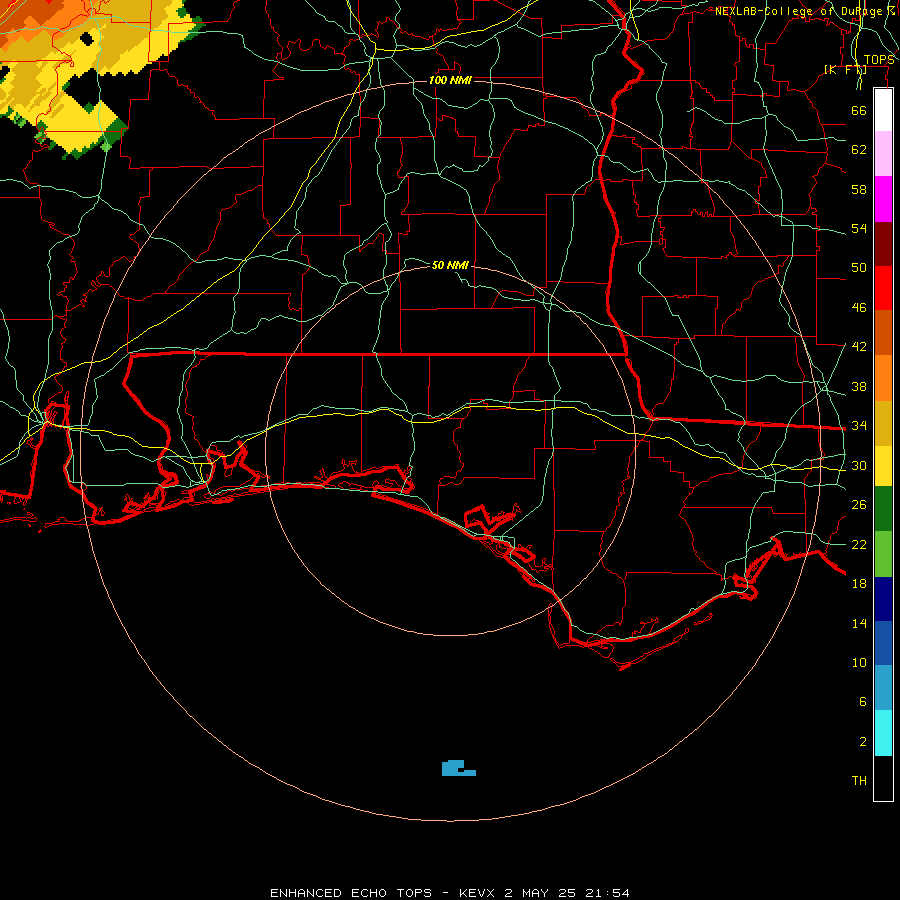Click the 50 NMI range ring label

(450, 265)
